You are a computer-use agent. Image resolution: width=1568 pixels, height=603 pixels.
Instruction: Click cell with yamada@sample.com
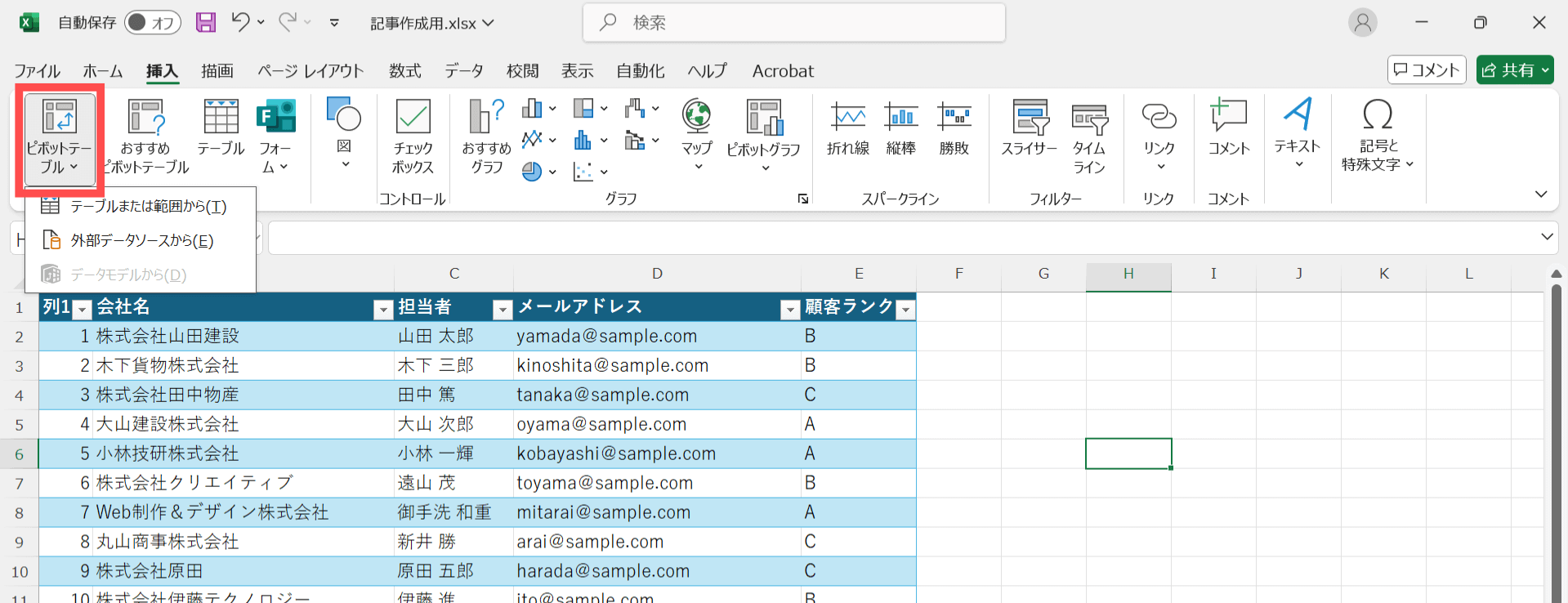pyautogui.click(x=657, y=337)
